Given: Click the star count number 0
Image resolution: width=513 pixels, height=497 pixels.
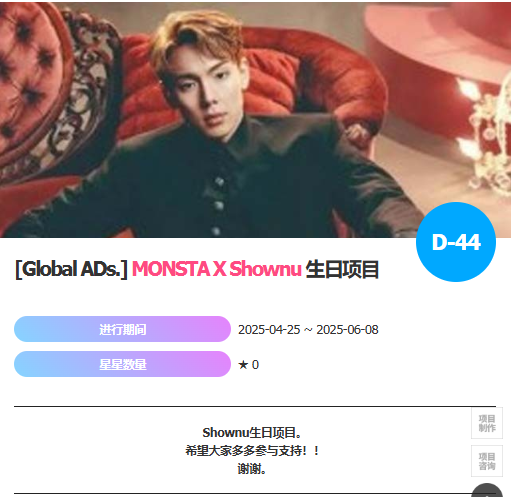Looking at the screenshot, I should [x=255, y=365].
